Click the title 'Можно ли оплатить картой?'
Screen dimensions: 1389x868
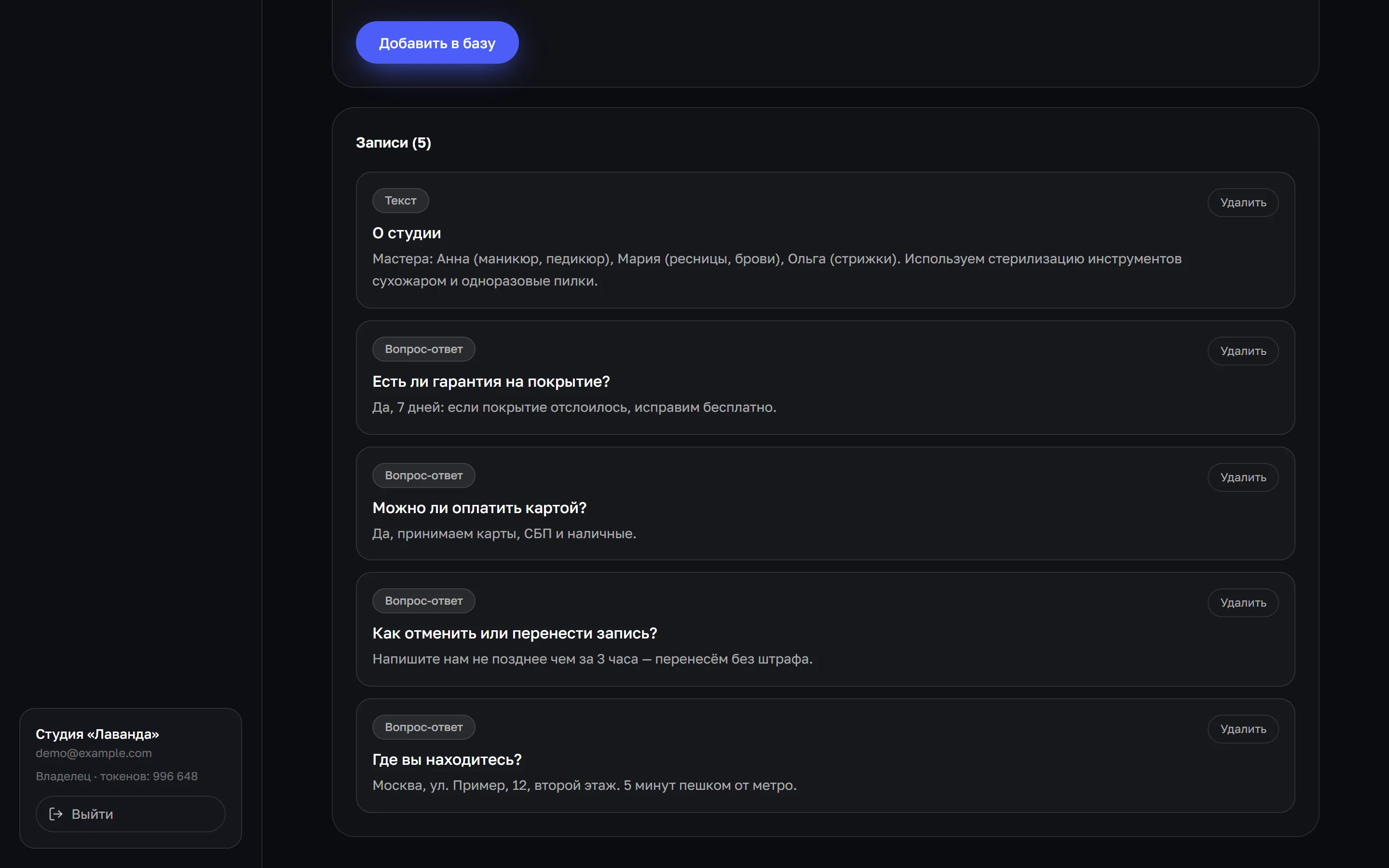pyautogui.click(x=479, y=507)
